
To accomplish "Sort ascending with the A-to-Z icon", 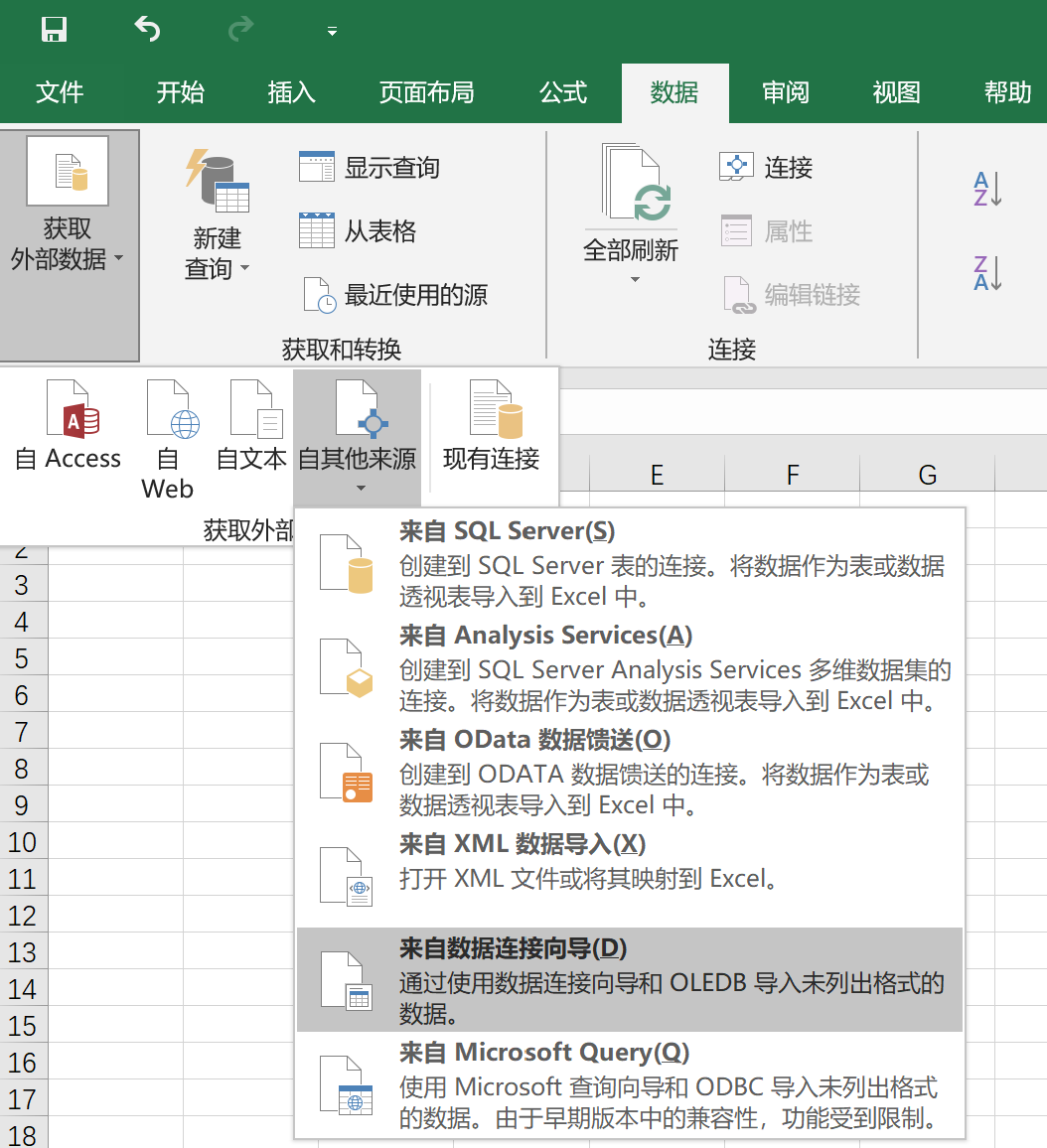I will 987,189.
